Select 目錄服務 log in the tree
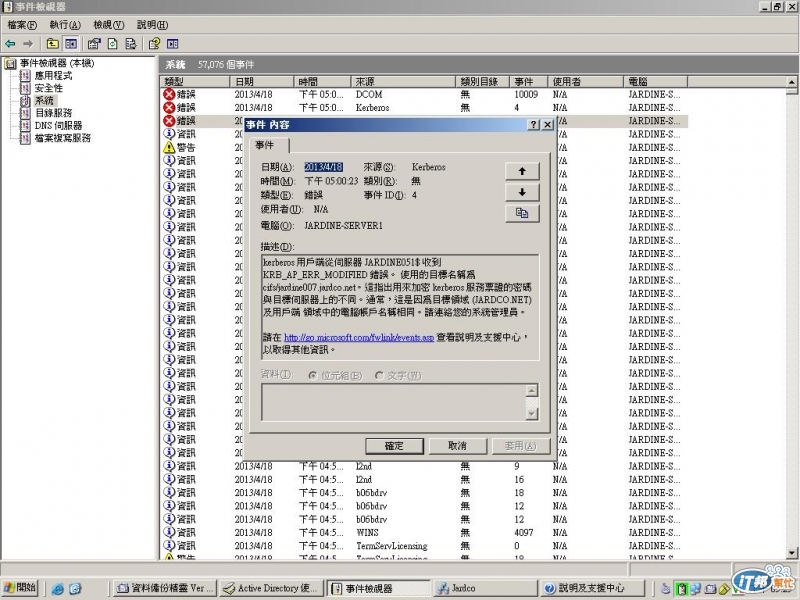This screenshot has height=600, width=800. point(53,113)
